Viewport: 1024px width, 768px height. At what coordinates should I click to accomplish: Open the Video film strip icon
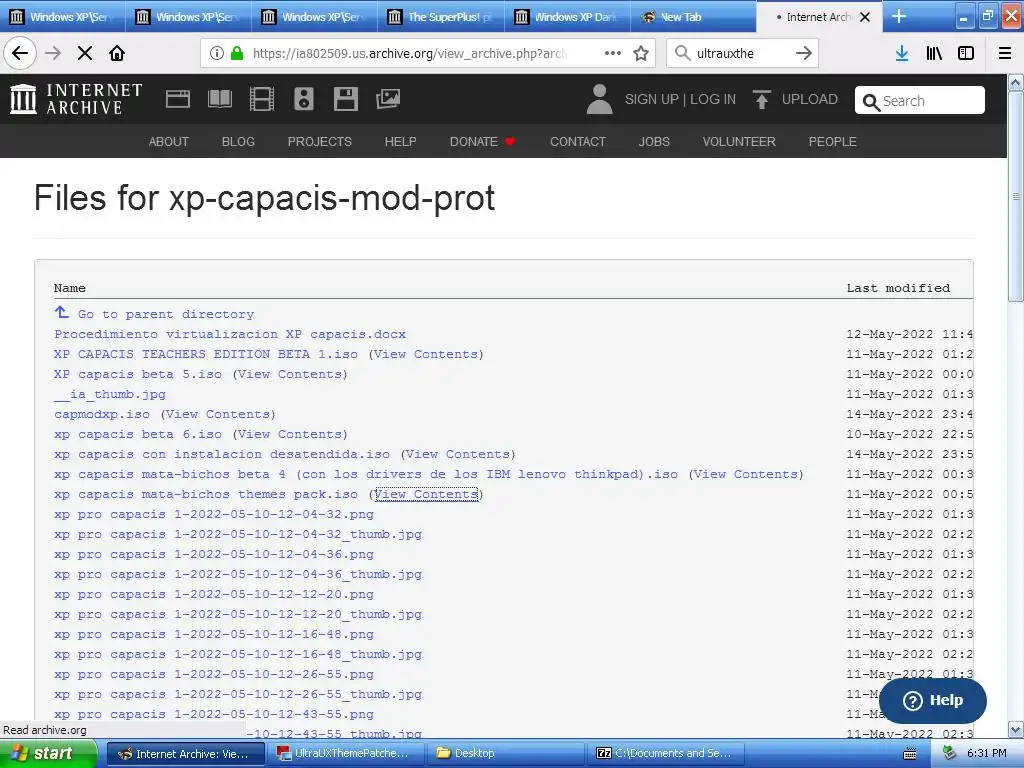coord(262,99)
